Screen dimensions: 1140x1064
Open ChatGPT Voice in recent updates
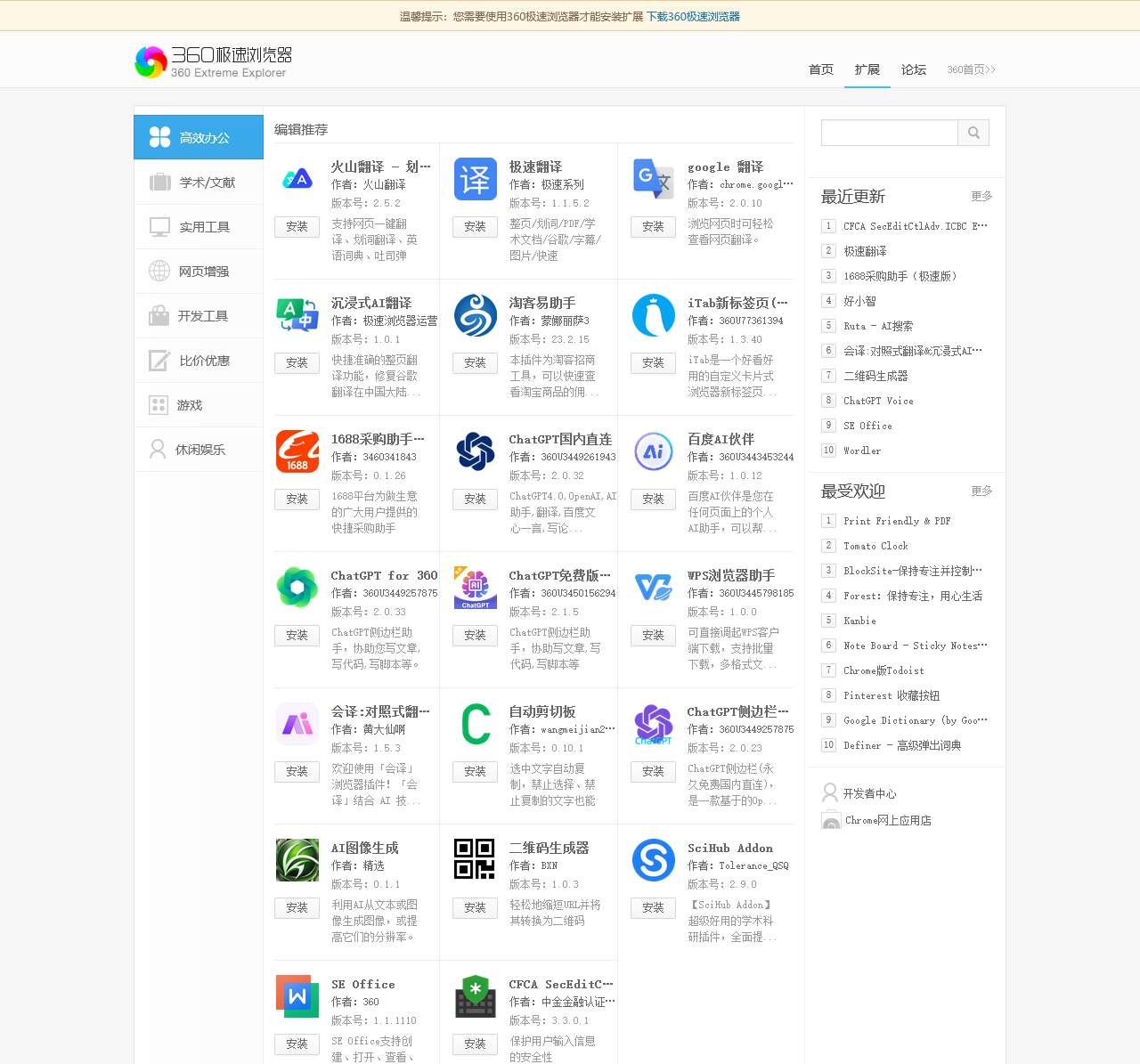coord(878,401)
